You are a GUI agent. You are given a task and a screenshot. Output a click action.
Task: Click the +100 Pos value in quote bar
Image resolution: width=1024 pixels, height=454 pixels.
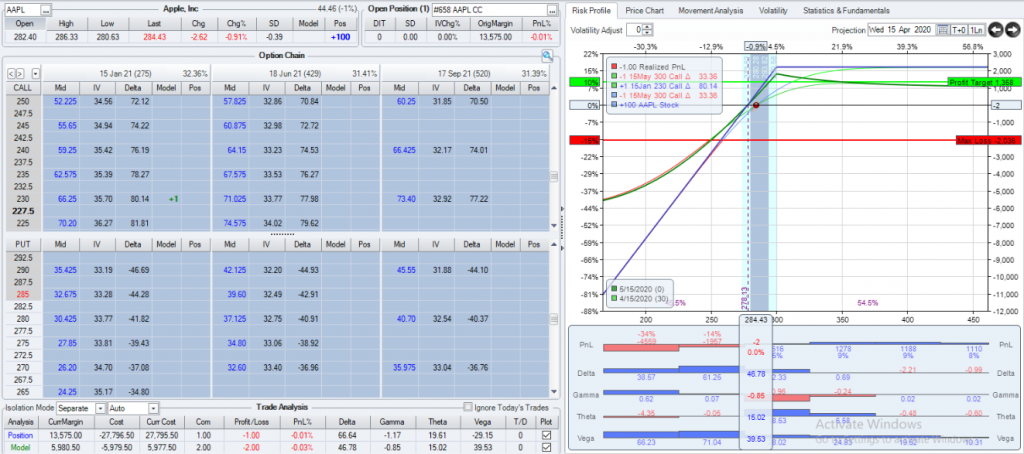pyautogui.click(x=341, y=37)
